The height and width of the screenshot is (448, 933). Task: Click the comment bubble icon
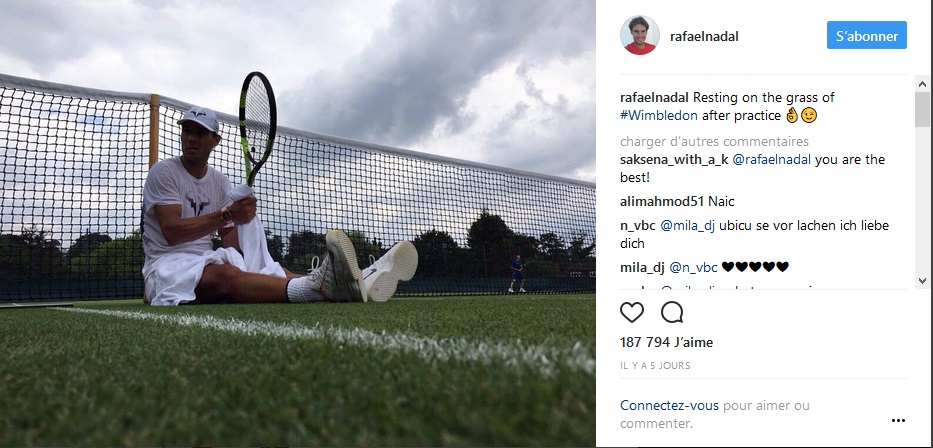point(672,312)
